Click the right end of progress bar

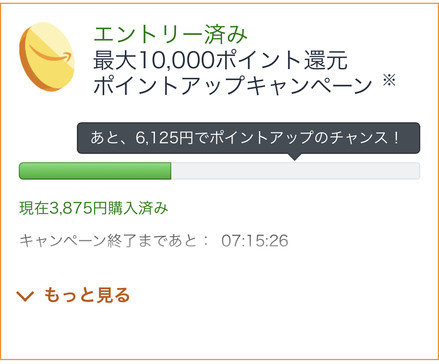click(x=417, y=171)
